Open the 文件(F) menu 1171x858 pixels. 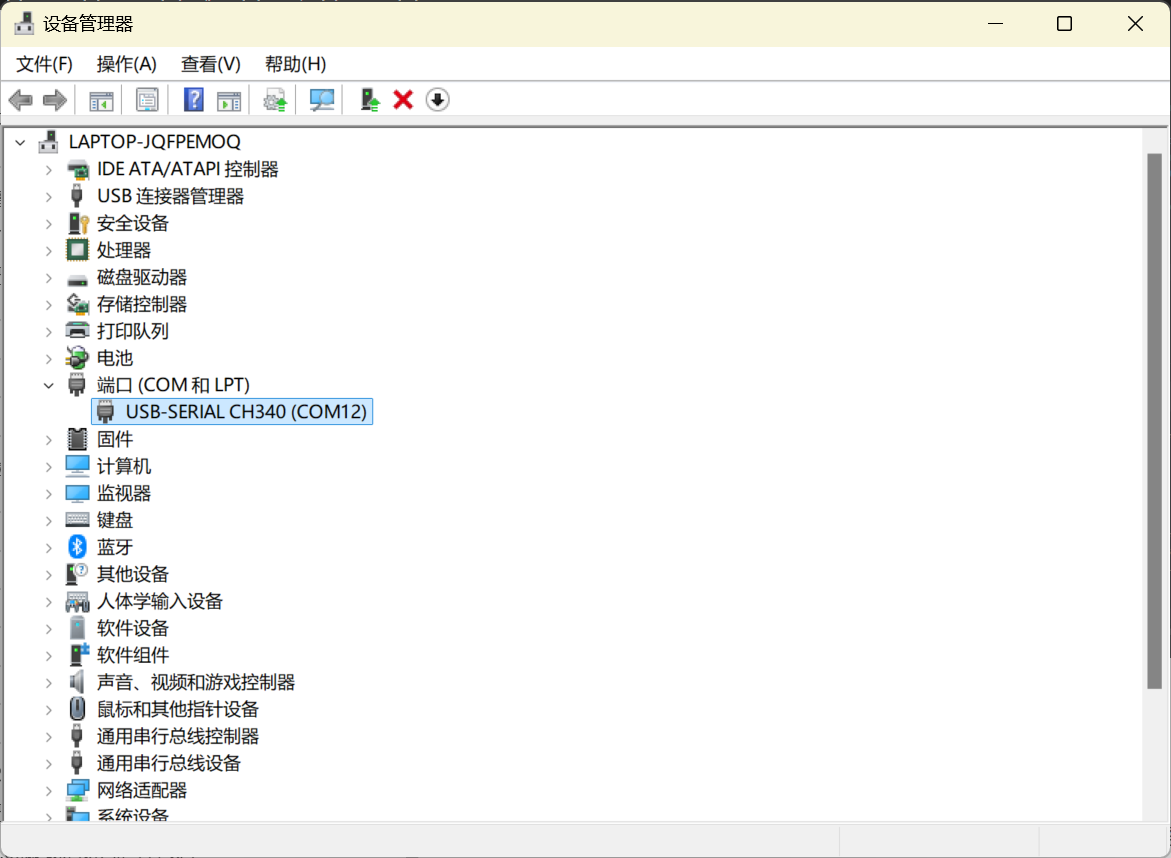click(44, 64)
